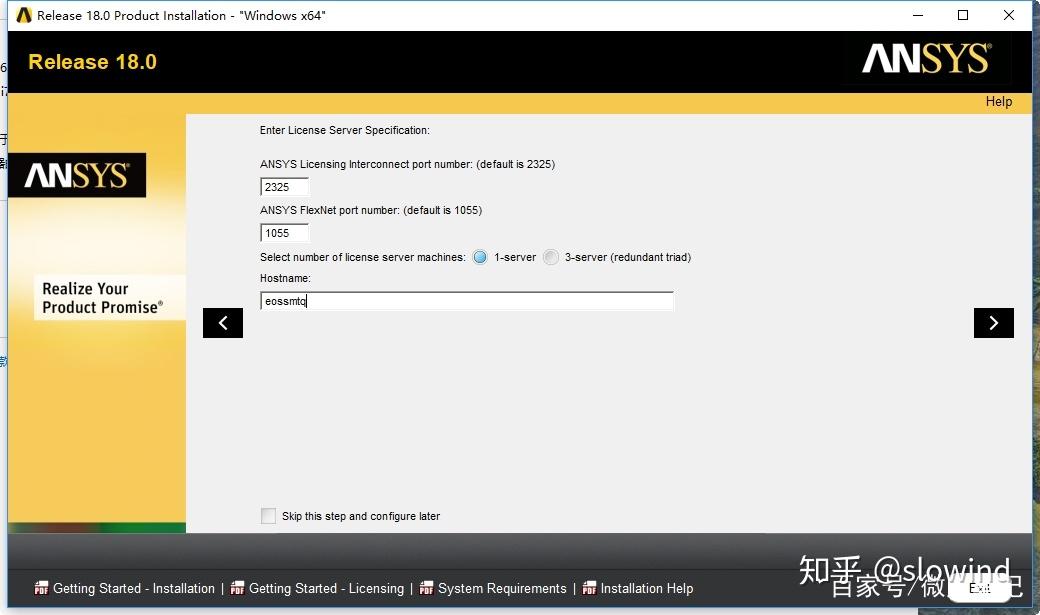Select the ANSYS Licensing Interconnect port field
Image resolution: width=1040 pixels, height=615 pixels.
click(x=284, y=187)
